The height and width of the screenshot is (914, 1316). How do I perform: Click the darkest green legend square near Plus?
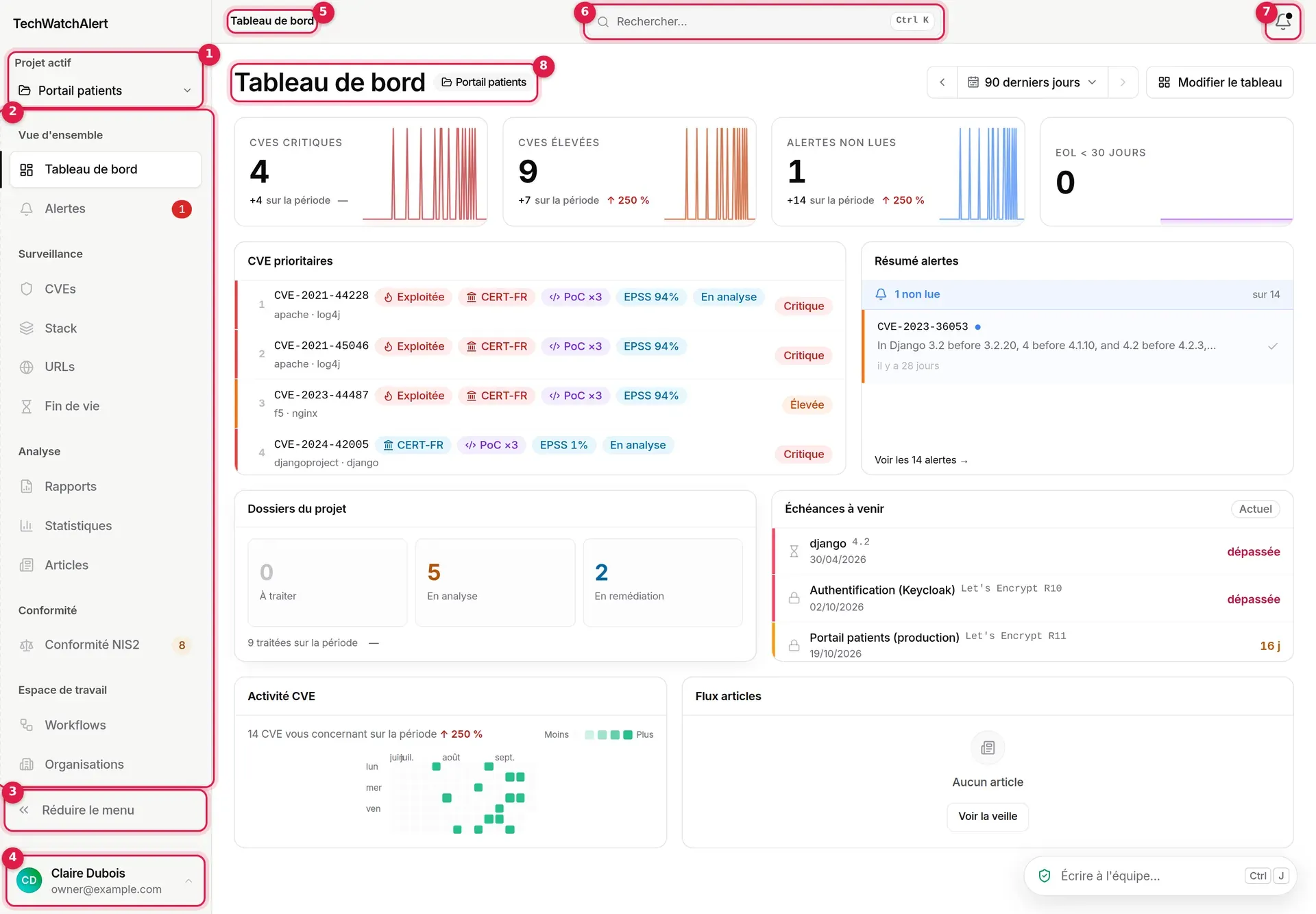tap(627, 735)
